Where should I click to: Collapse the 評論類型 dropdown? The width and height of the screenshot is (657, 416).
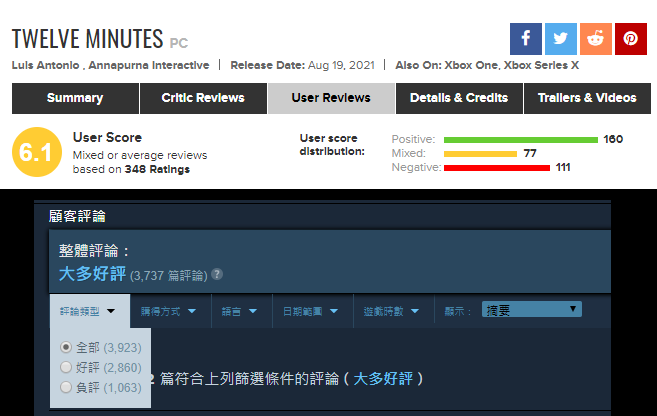(88, 311)
